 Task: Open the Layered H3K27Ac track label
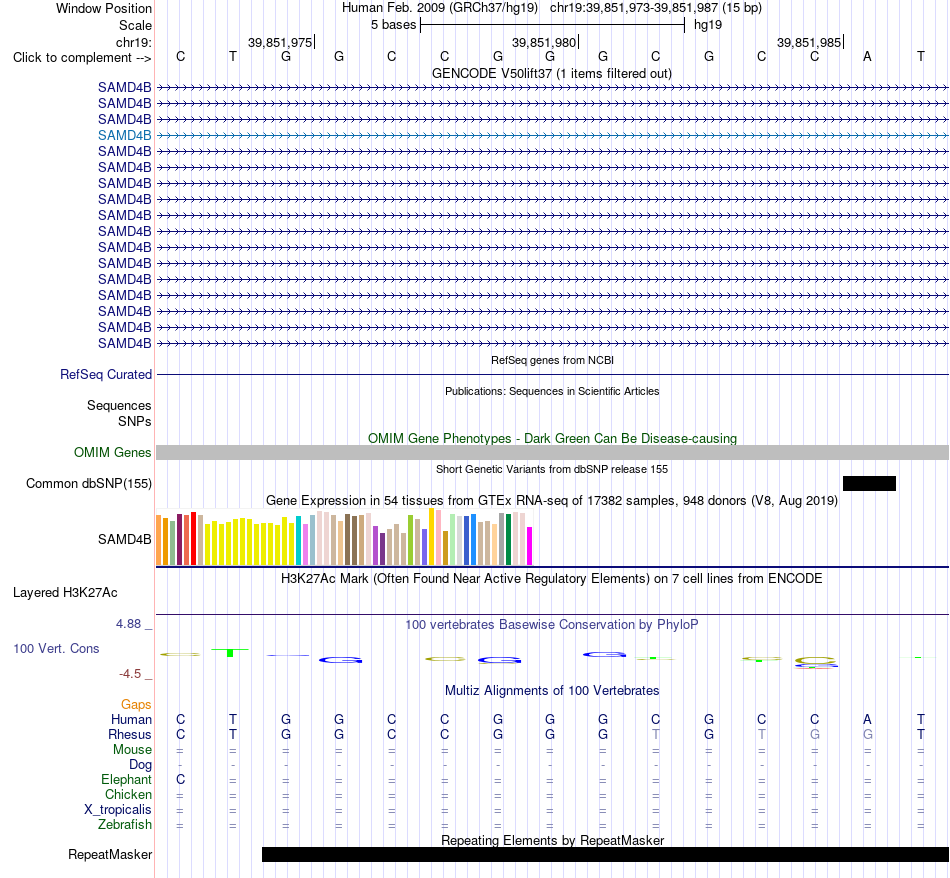tap(65, 593)
